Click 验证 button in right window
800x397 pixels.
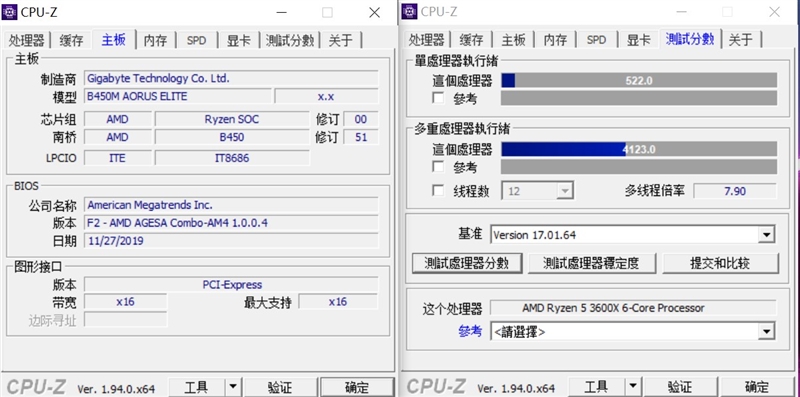pyautogui.click(x=680, y=387)
